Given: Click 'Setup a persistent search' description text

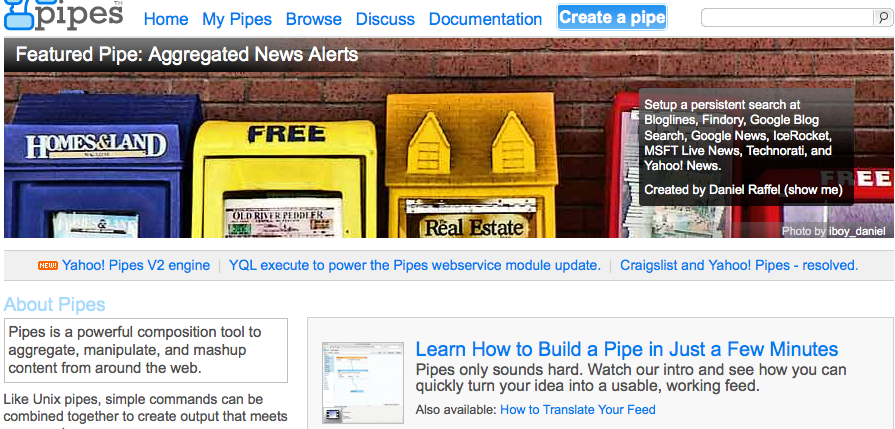Looking at the screenshot, I should pyautogui.click(x=740, y=135).
